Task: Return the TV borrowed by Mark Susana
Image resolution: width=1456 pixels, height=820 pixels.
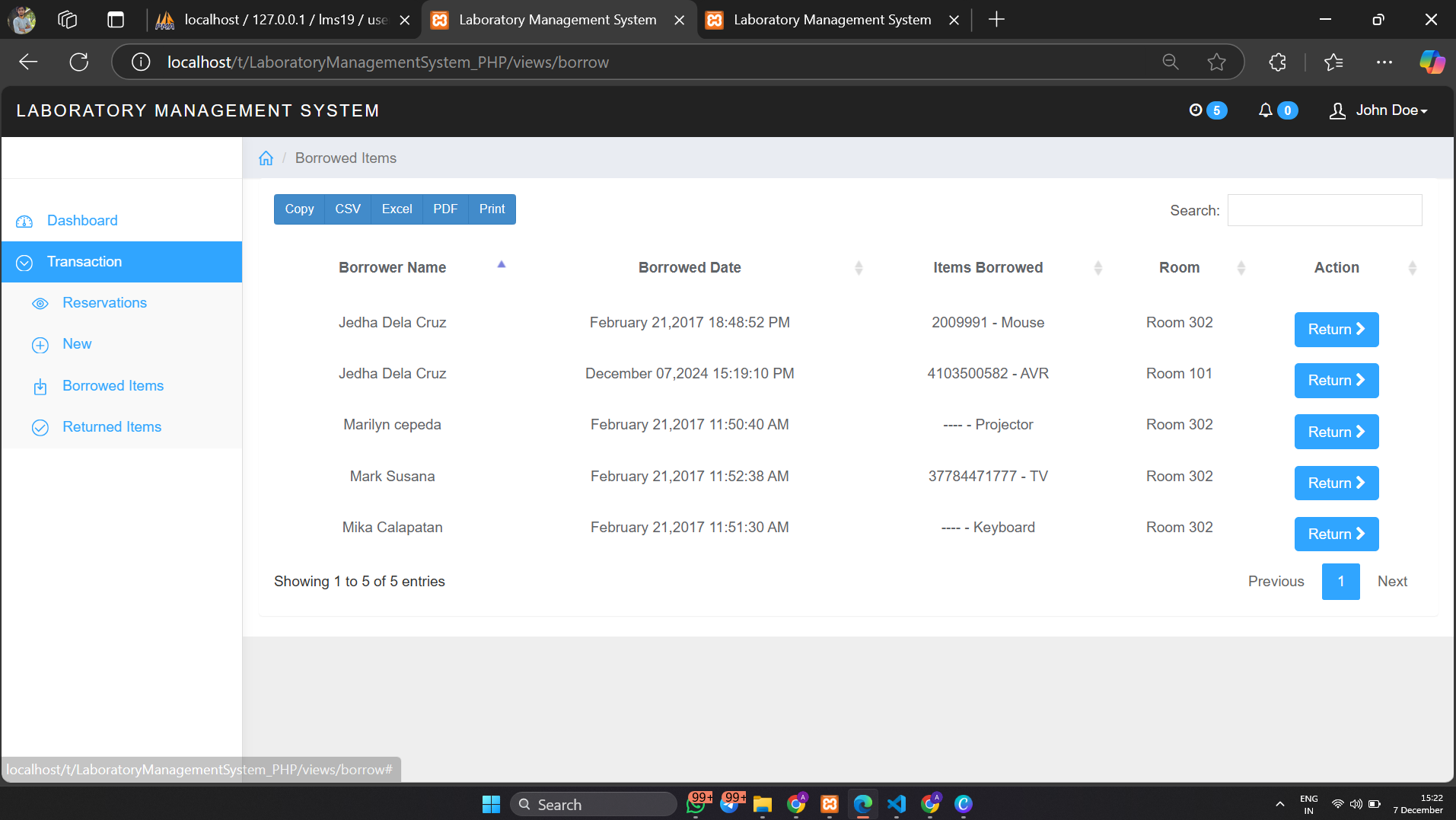Action: click(1336, 483)
